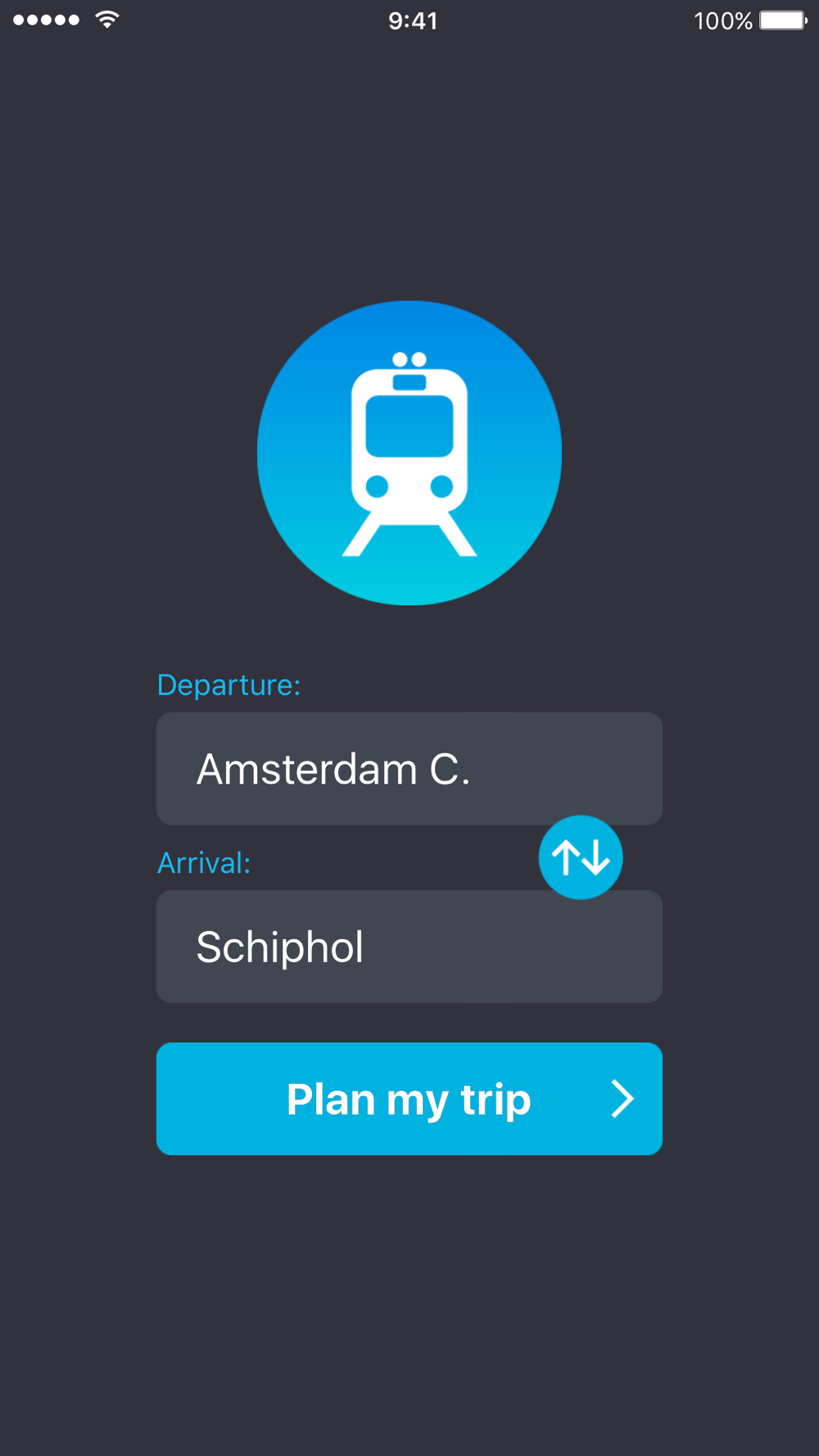819x1456 pixels.
Task: Click the Arrival label
Action: (x=204, y=862)
